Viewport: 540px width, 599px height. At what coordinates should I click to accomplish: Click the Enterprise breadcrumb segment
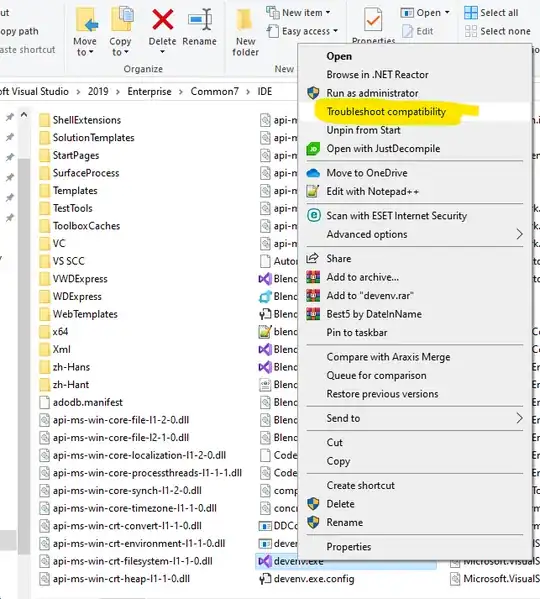click(x=149, y=92)
